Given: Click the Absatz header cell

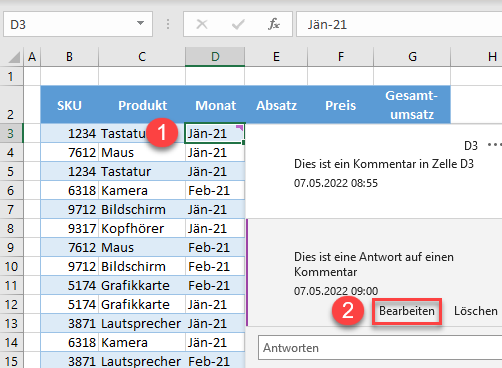Looking at the screenshot, I should pyautogui.click(x=276, y=105).
